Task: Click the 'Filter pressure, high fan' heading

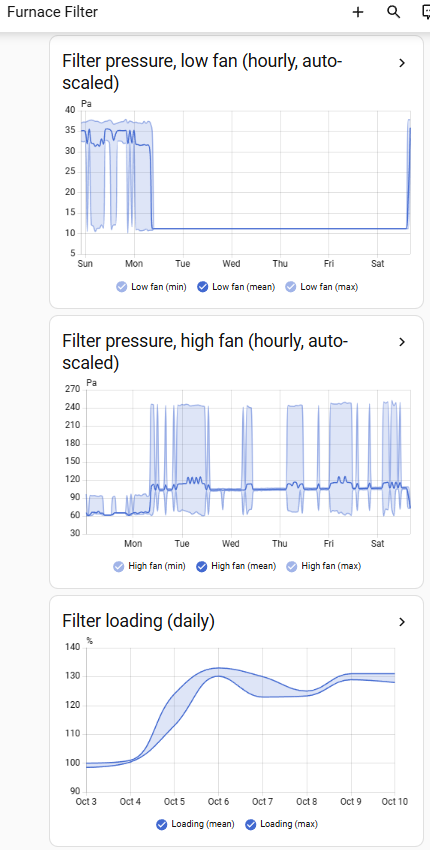Action: [205, 352]
